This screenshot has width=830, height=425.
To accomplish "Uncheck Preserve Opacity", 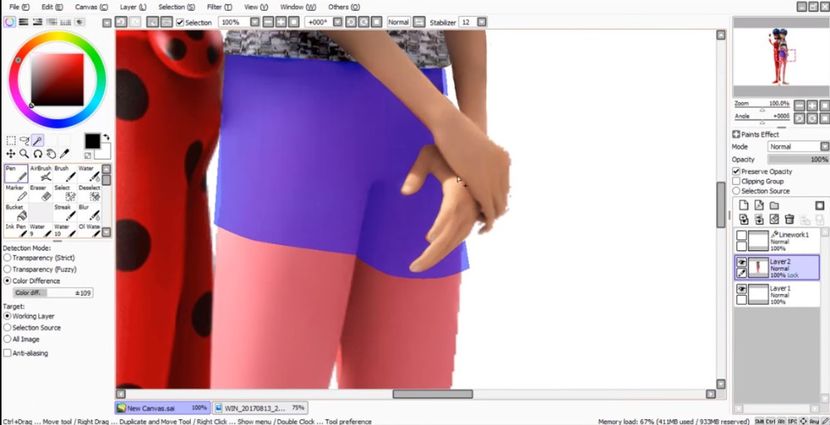I will [x=736, y=171].
